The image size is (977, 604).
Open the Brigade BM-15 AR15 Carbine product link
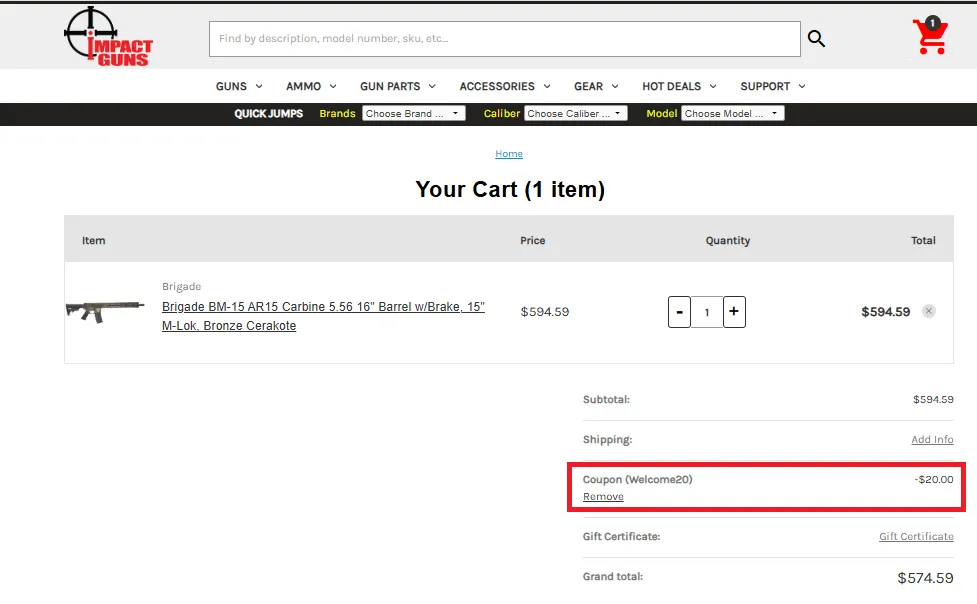[x=323, y=316]
